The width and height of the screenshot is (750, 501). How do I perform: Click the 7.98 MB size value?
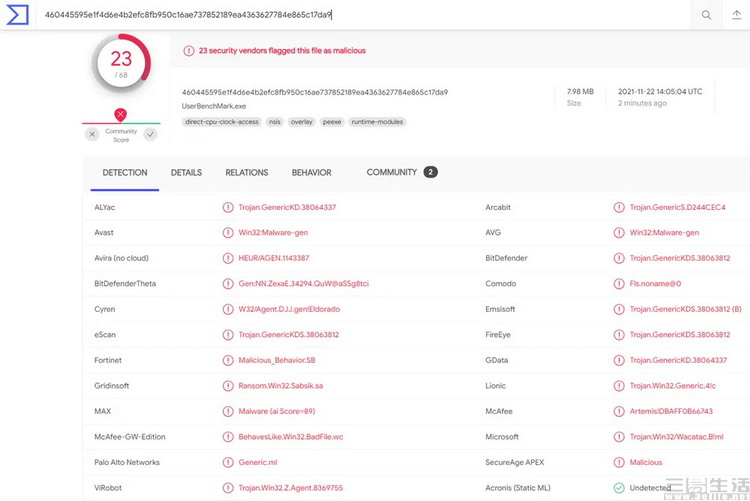[x=580, y=91]
